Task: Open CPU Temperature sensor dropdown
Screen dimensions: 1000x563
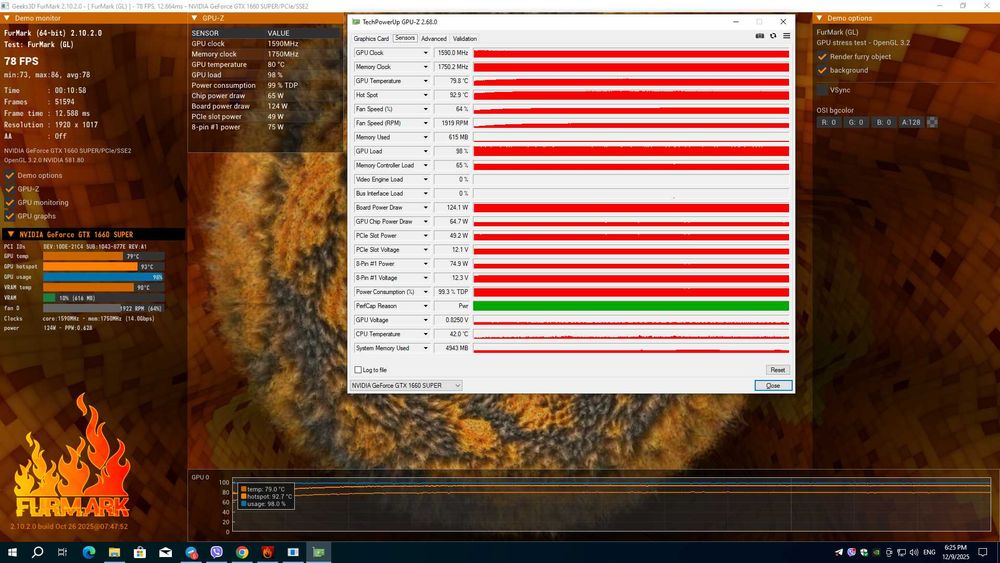Action: (x=425, y=334)
